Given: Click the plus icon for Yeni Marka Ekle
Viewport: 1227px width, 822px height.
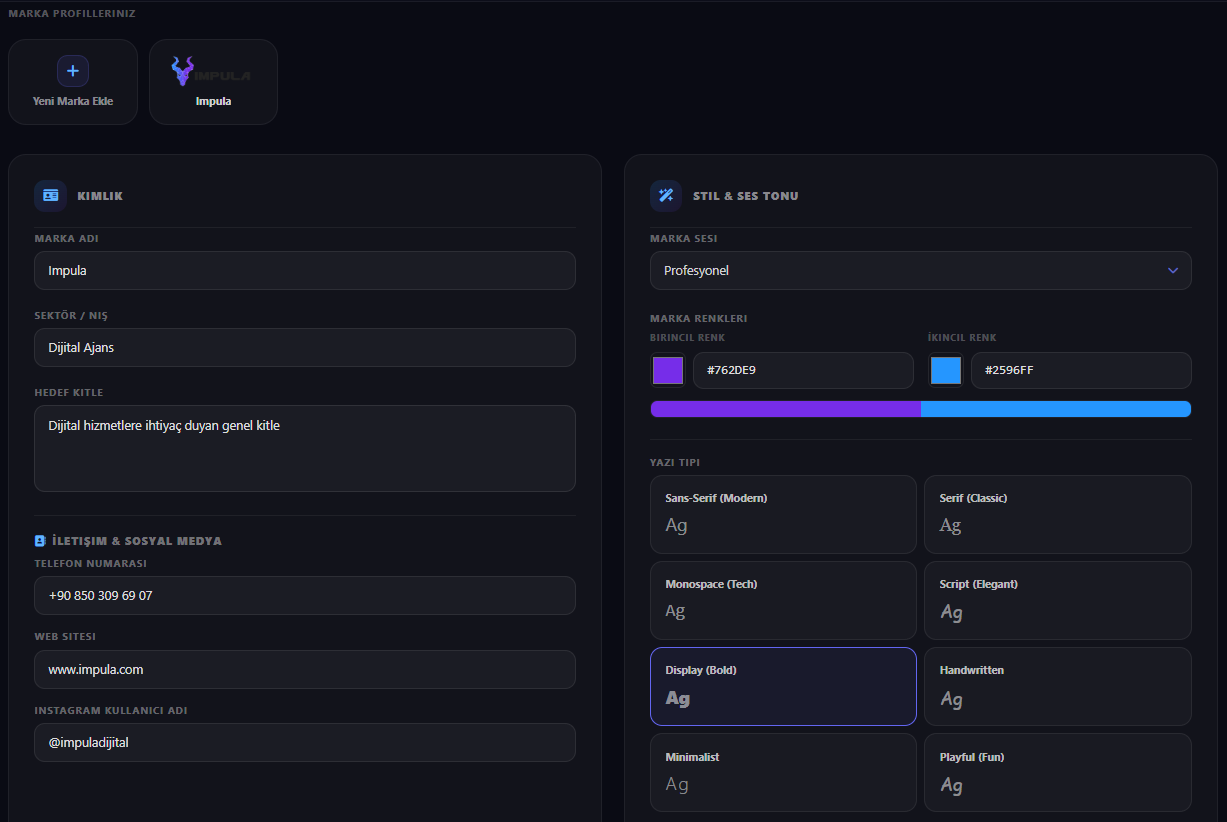Looking at the screenshot, I should pos(73,71).
